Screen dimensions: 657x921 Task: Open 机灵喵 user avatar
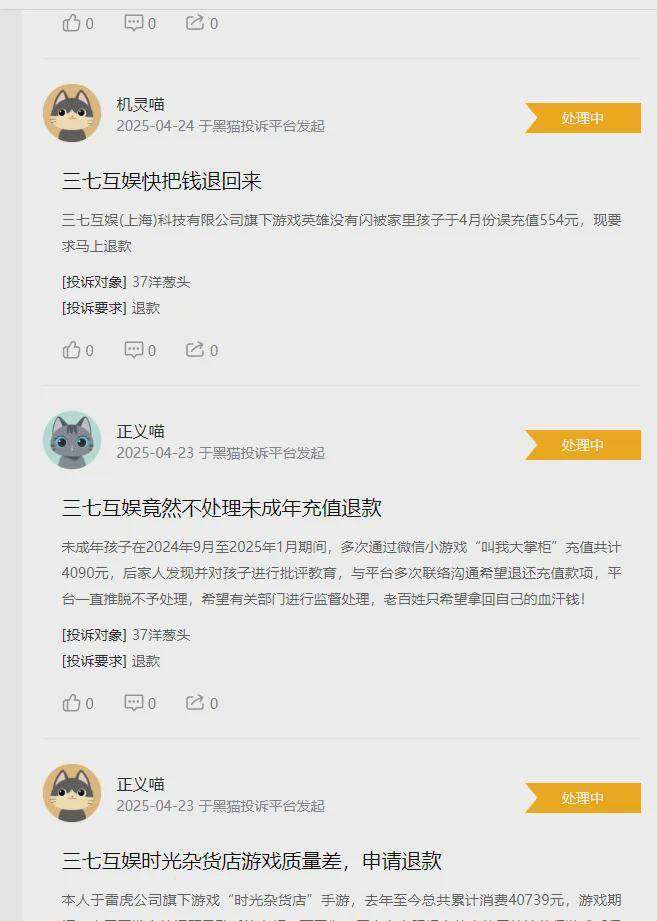[x=72, y=113]
